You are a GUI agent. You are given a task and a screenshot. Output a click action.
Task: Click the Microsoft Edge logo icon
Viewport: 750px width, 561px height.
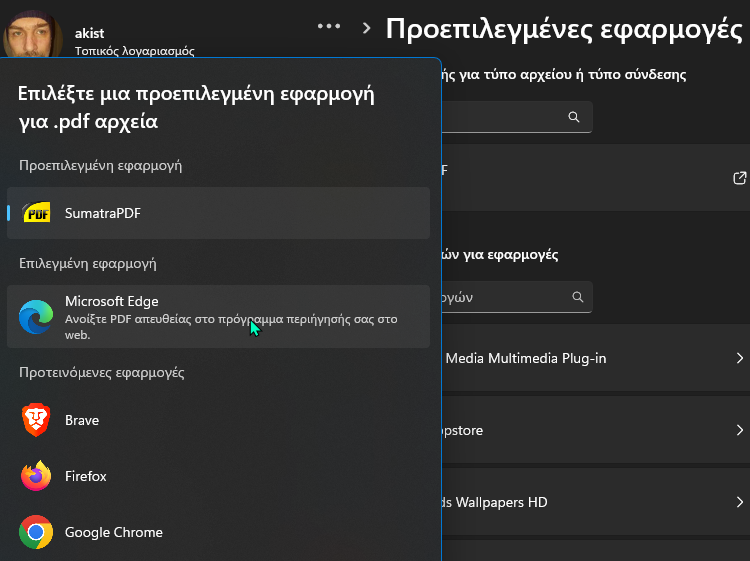(x=36, y=317)
